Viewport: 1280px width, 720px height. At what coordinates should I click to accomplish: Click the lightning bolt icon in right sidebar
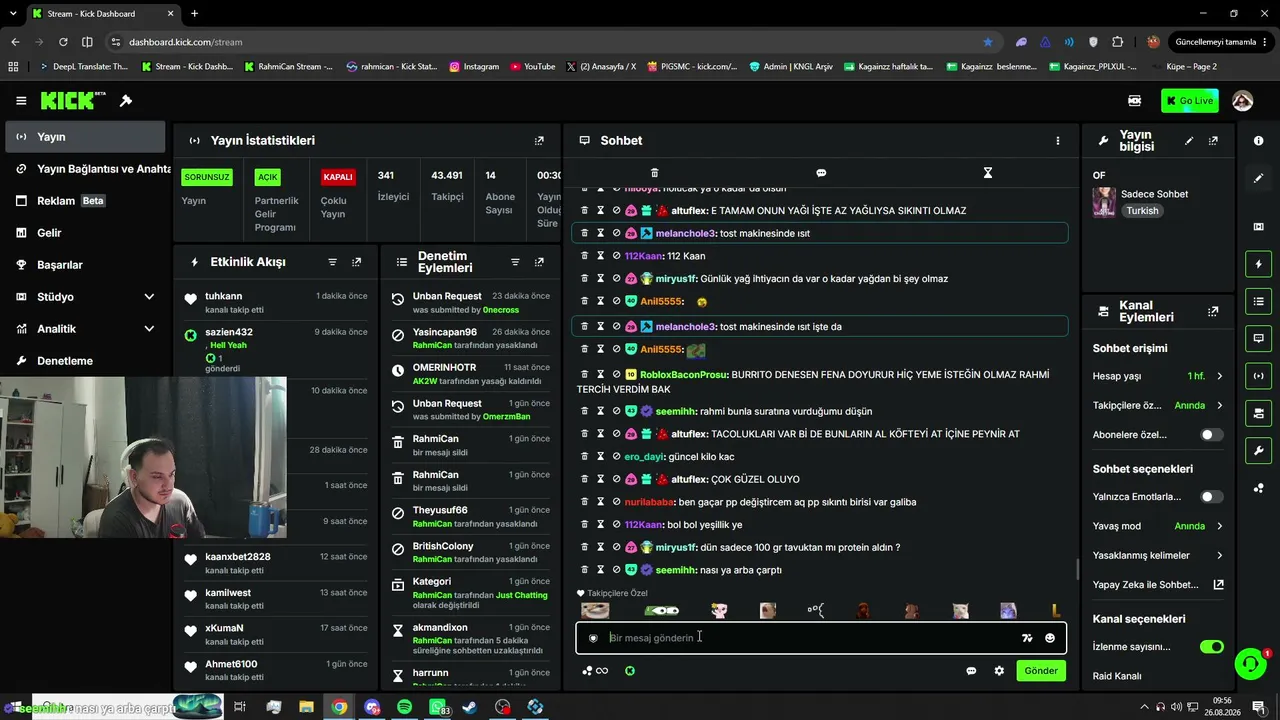[1258, 264]
